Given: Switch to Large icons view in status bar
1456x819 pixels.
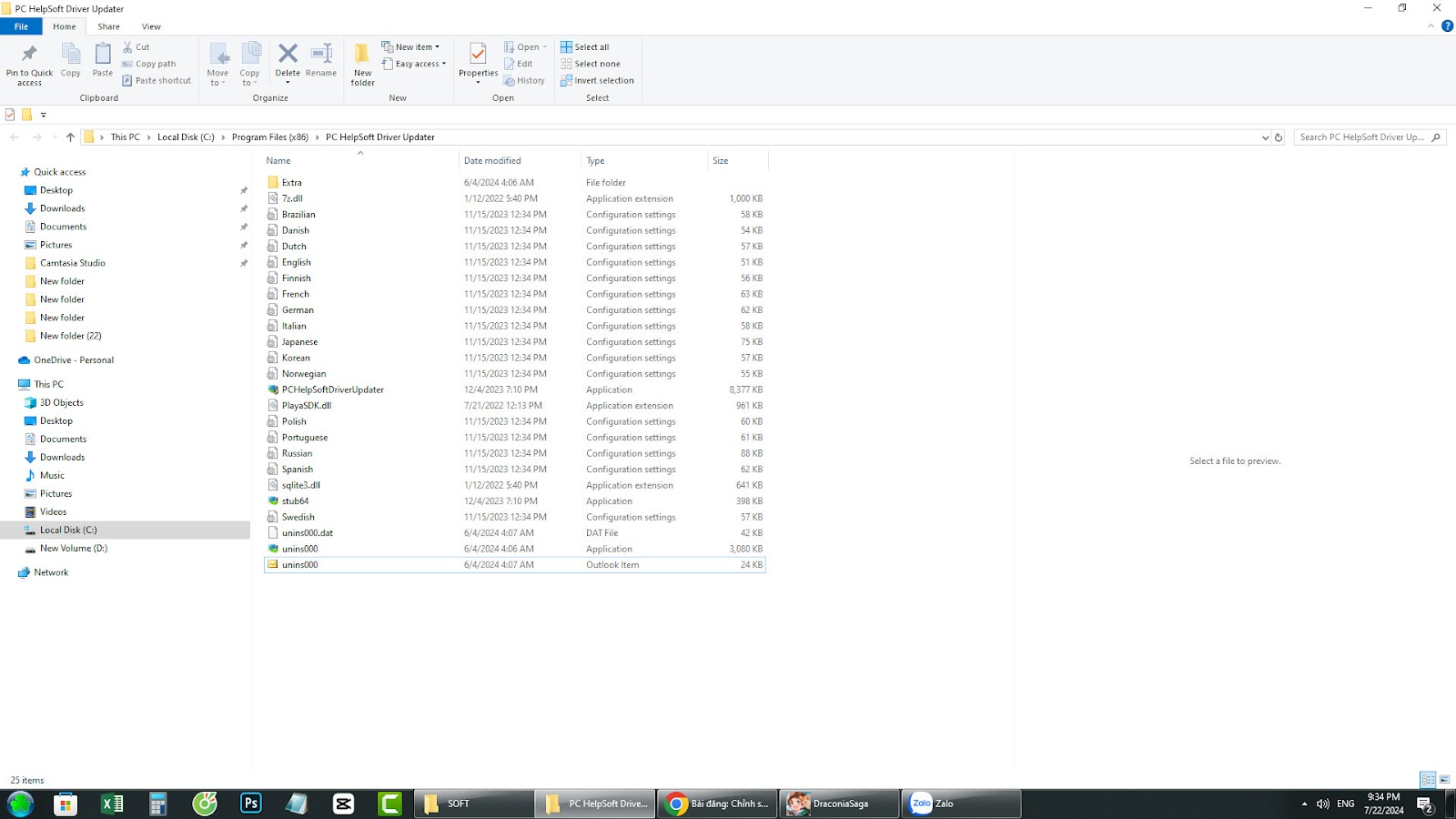Looking at the screenshot, I should [1444, 780].
